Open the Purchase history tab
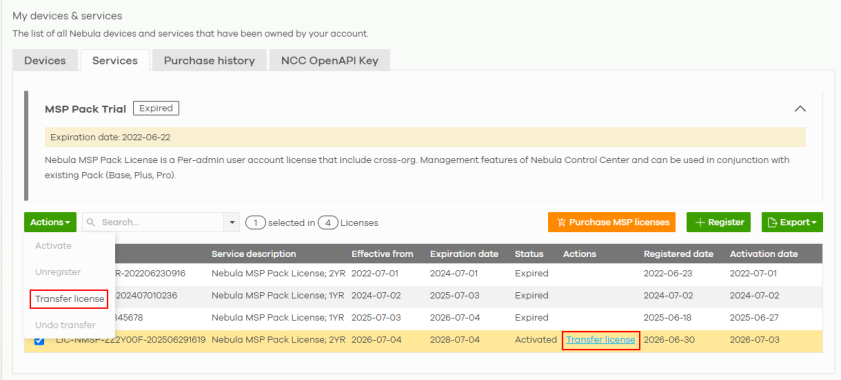 209,61
